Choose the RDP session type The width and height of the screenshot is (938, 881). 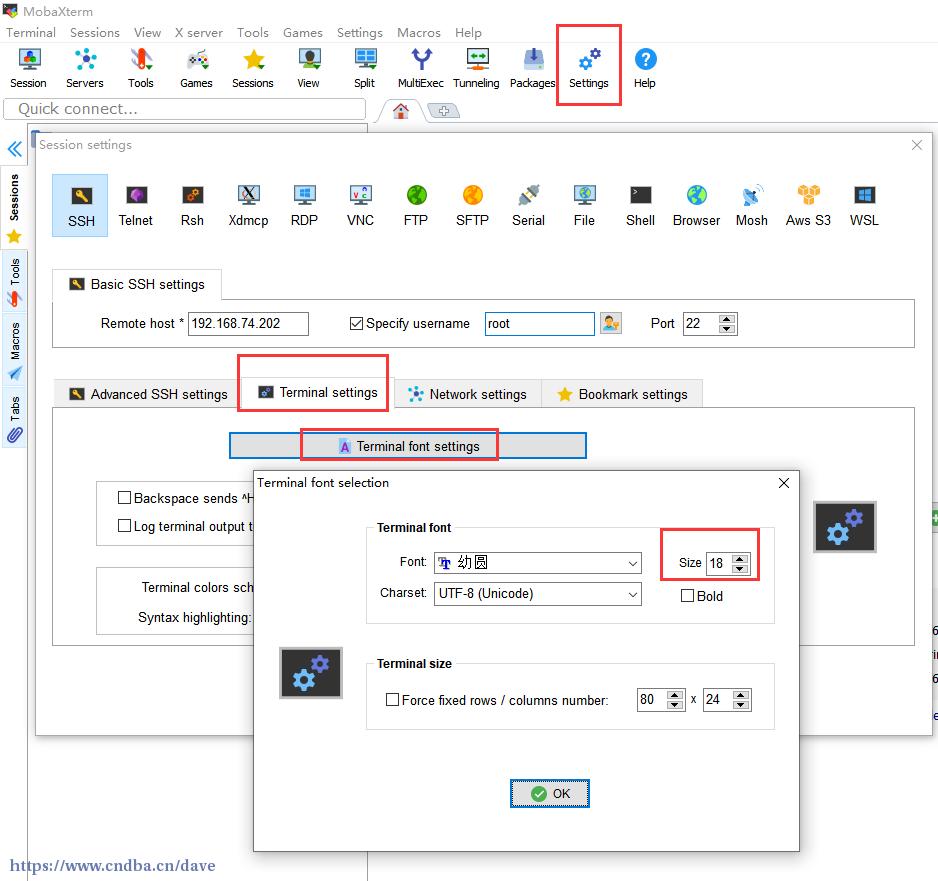(x=304, y=206)
